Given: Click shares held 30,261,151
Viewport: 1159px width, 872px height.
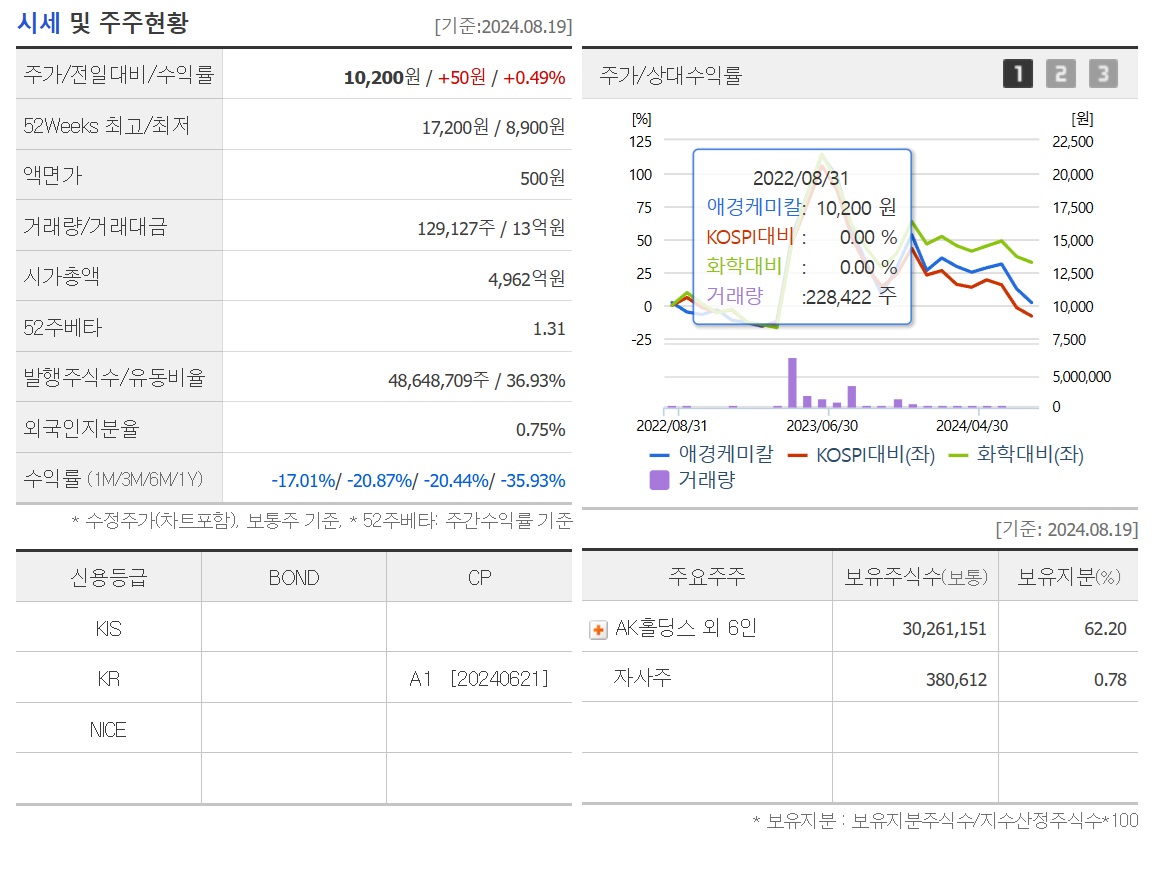Looking at the screenshot, I should pyautogui.click(x=944, y=629).
